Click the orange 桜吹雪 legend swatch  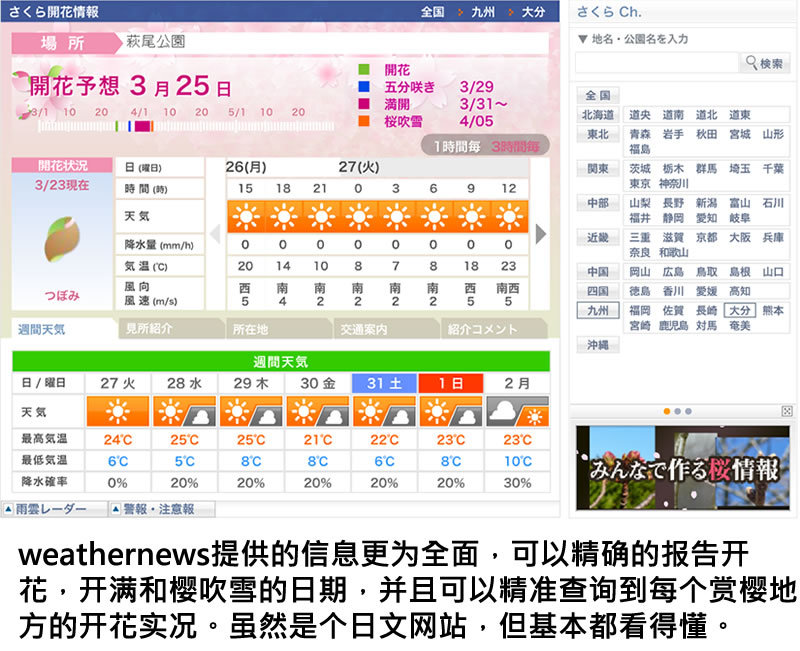pyautogui.click(x=364, y=121)
